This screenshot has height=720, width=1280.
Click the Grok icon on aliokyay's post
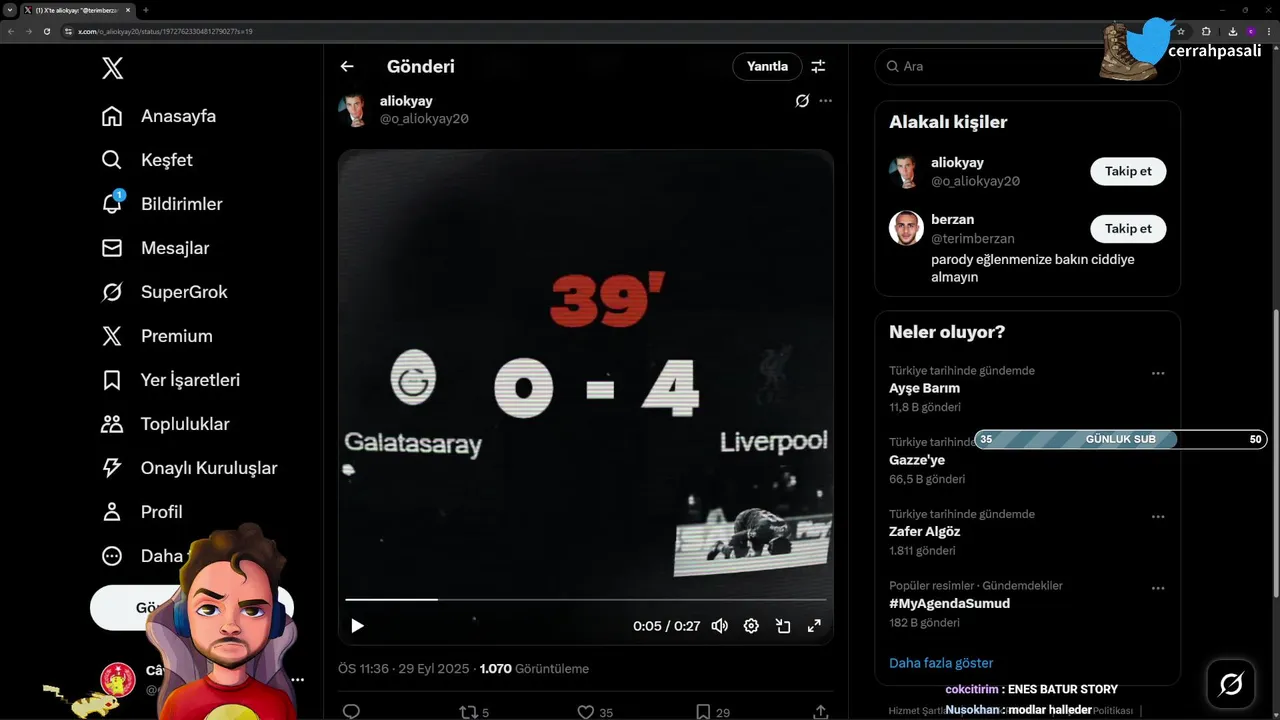pyautogui.click(x=802, y=101)
